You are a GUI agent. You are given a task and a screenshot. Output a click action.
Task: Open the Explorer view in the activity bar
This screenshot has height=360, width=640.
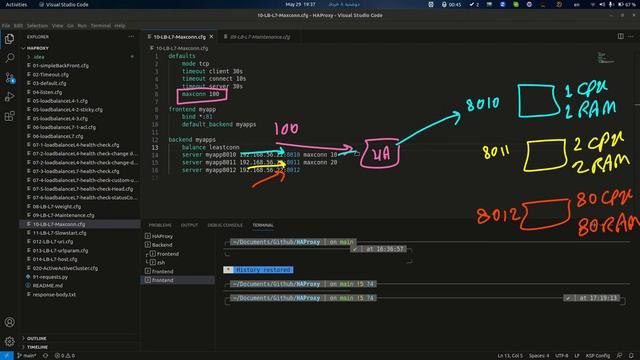[9, 39]
